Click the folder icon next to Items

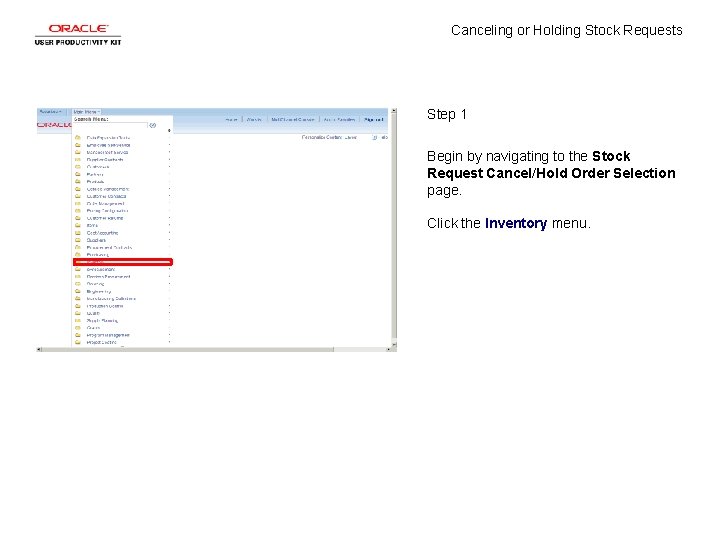coord(78,225)
